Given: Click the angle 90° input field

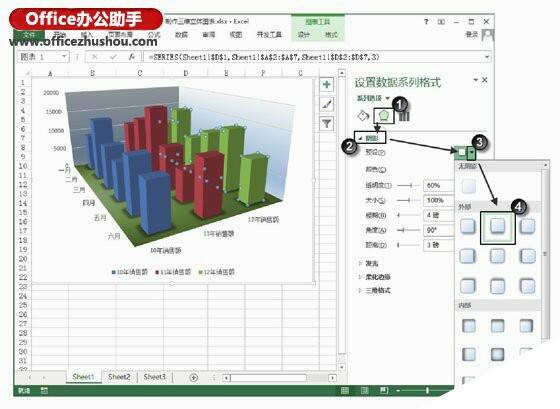Looking at the screenshot, I should [439, 230].
